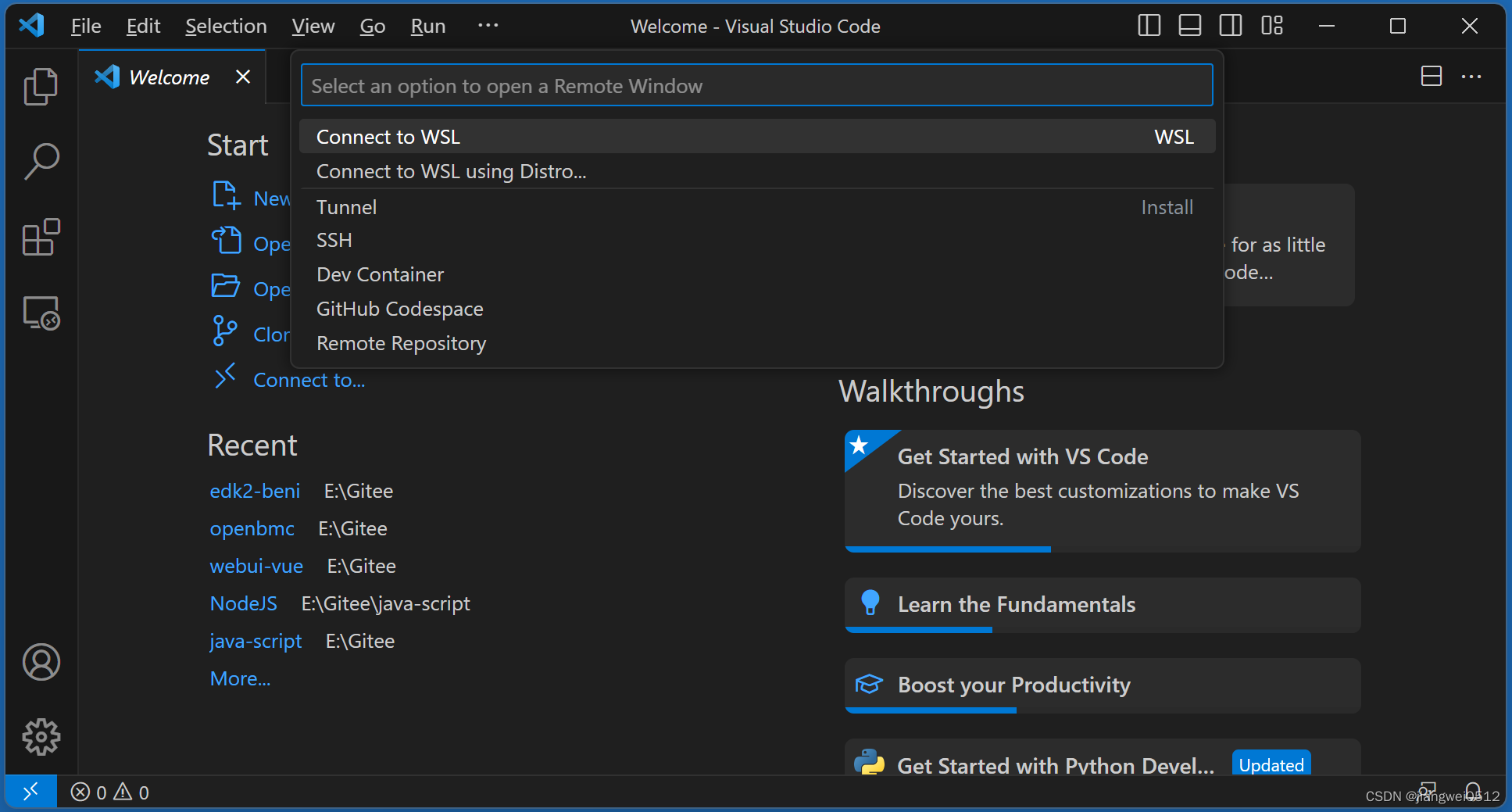Open Get Started with VS Code walkthrough
Viewport: 1512px width, 812px height.
tap(1103, 491)
